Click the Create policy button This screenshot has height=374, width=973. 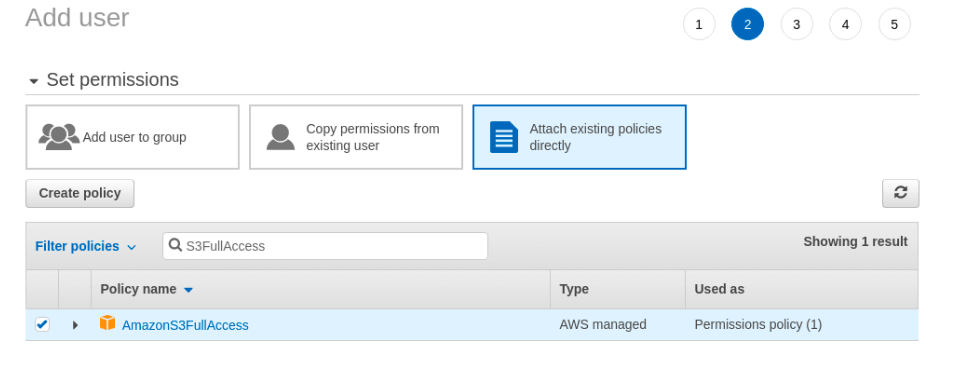pos(80,194)
